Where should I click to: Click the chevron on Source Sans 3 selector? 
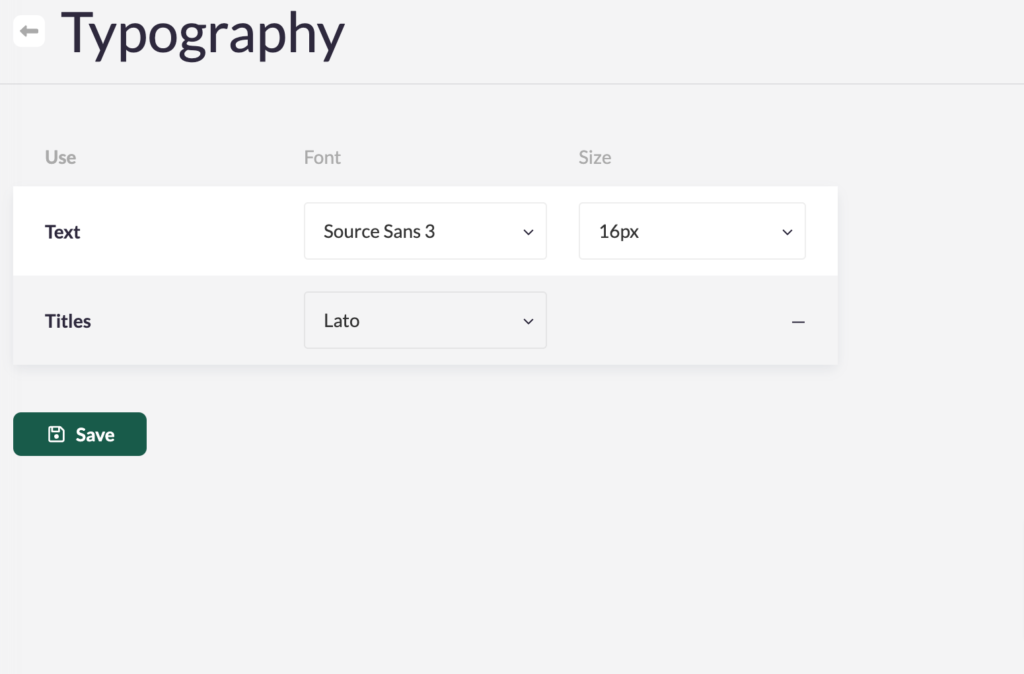click(528, 232)
